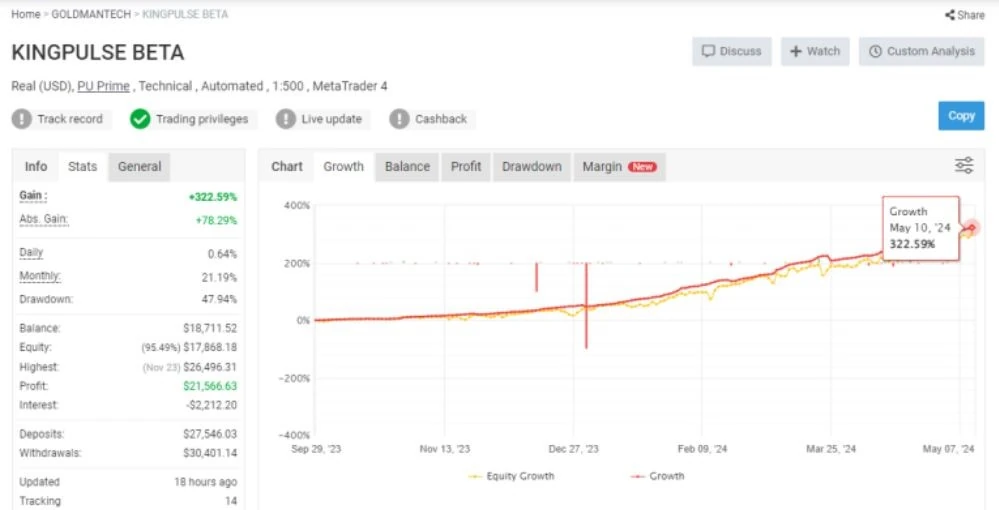Viewport: 999px width, 510px height.
Task: Switch to the Balance chart tab
Action: 407,166
